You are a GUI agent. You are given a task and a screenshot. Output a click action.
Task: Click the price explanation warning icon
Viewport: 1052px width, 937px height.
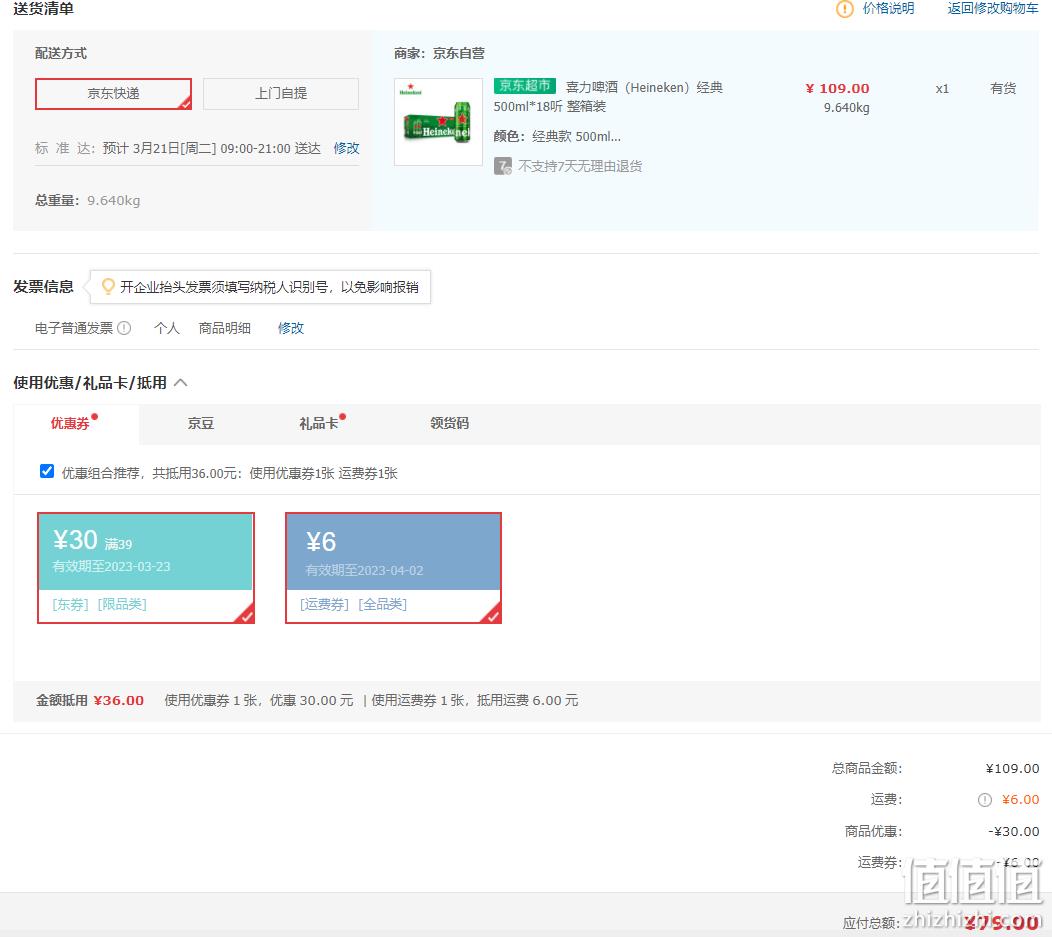[x=844, y=9]
